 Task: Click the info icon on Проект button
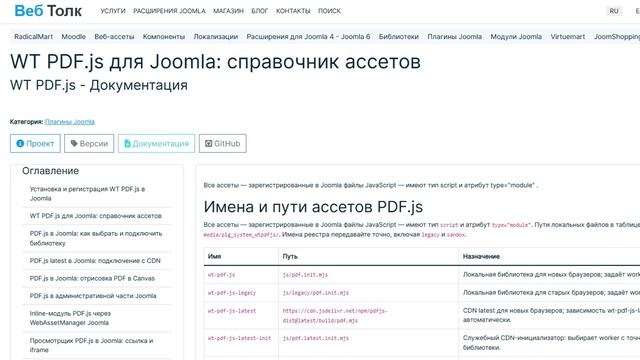(20, 143)
